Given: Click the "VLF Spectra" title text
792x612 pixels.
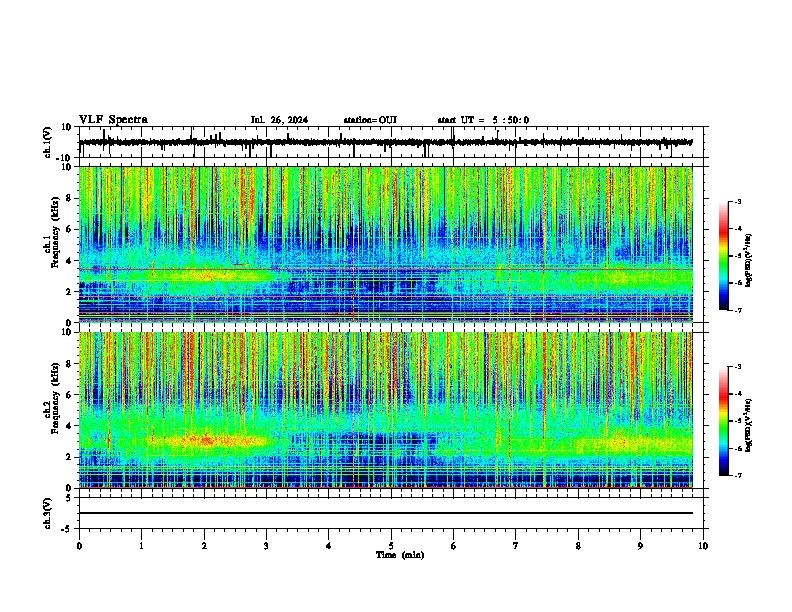Looking at the screenshot, I should point(113,120).
